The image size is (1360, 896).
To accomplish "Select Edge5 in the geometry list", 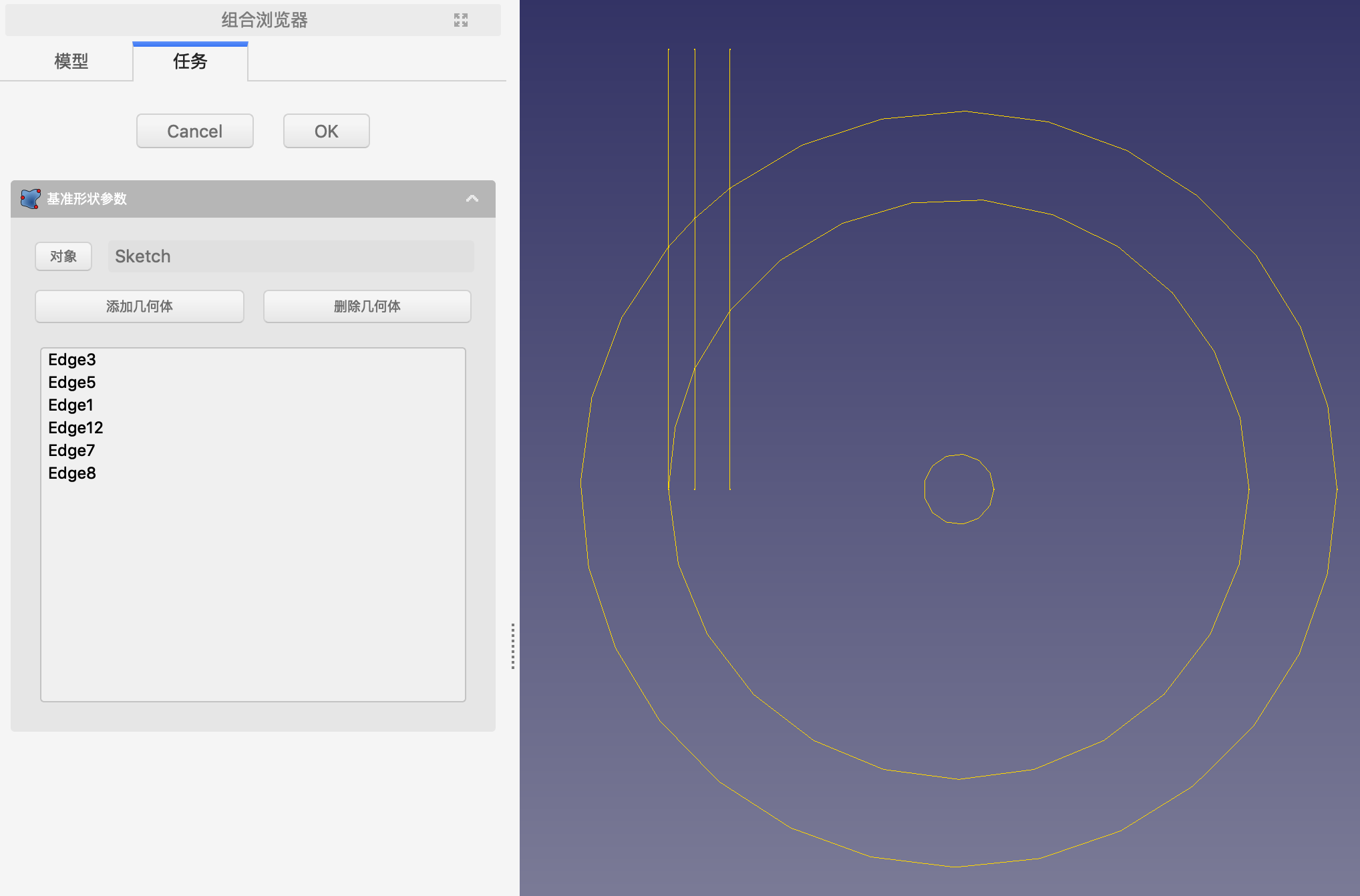I will pos(72,383).
